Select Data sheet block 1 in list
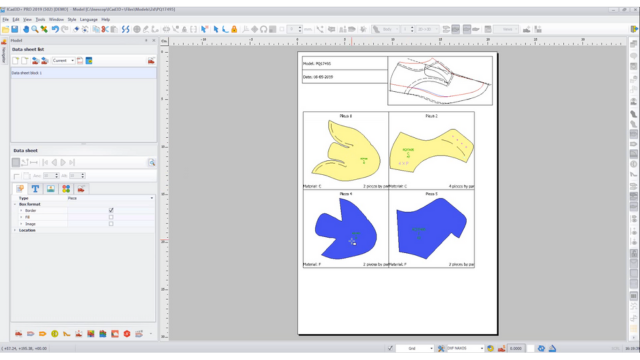Viewport: 640px width, 360px height. [83, 73]
